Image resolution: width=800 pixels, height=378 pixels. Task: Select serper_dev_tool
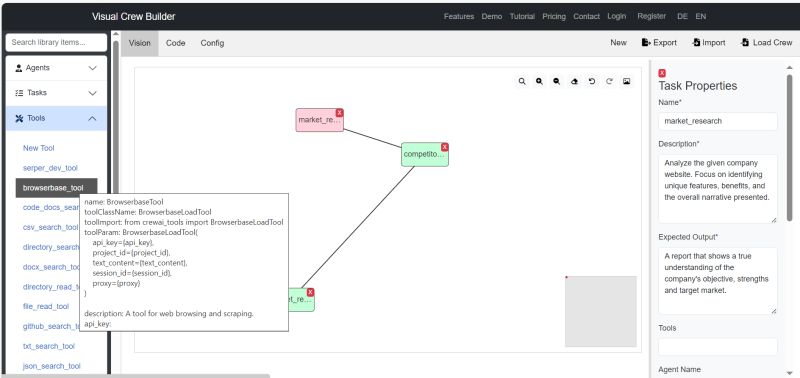click(50, 168)
